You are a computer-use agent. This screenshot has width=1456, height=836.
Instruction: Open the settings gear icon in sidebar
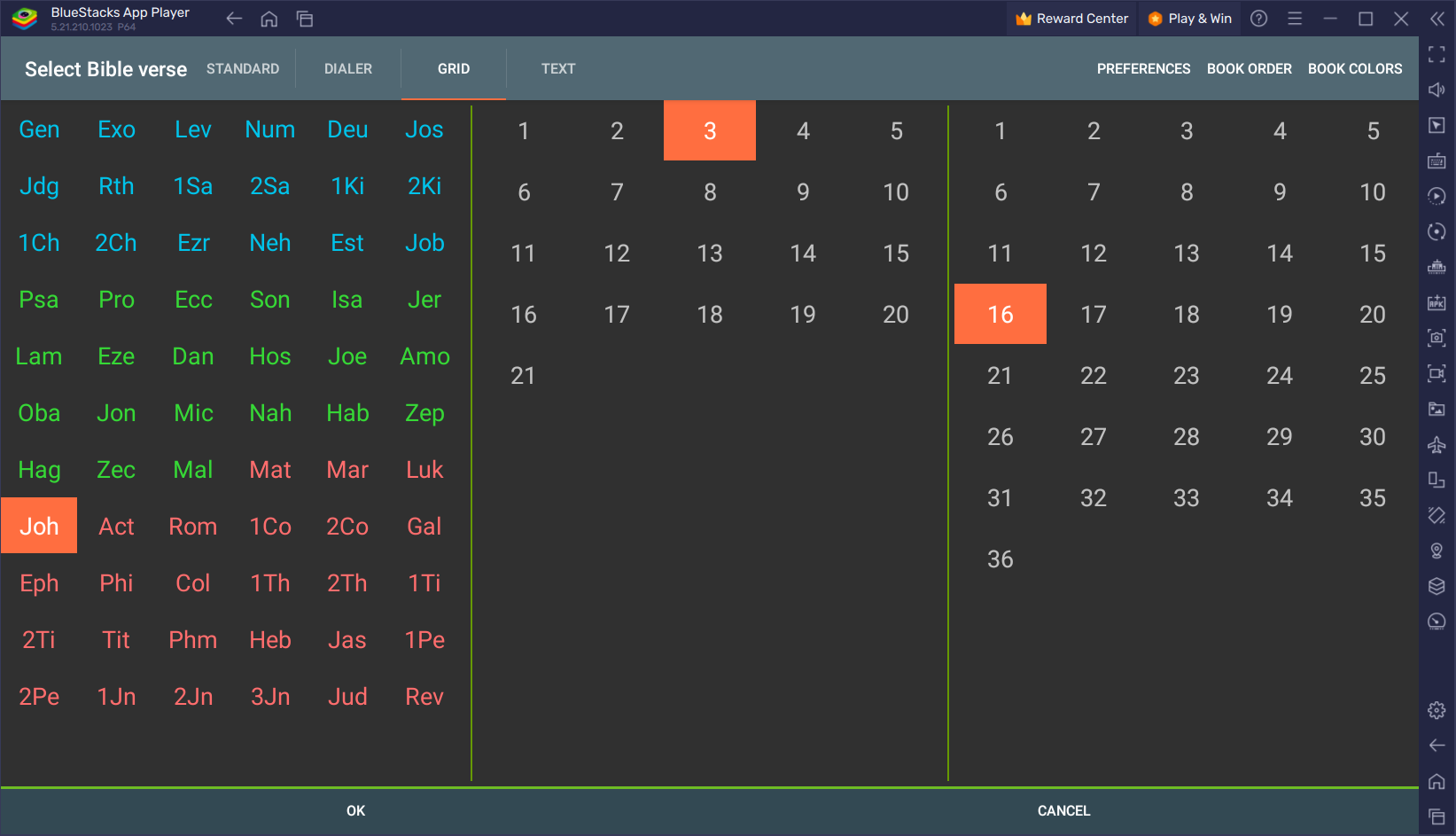coord(1437,710)
